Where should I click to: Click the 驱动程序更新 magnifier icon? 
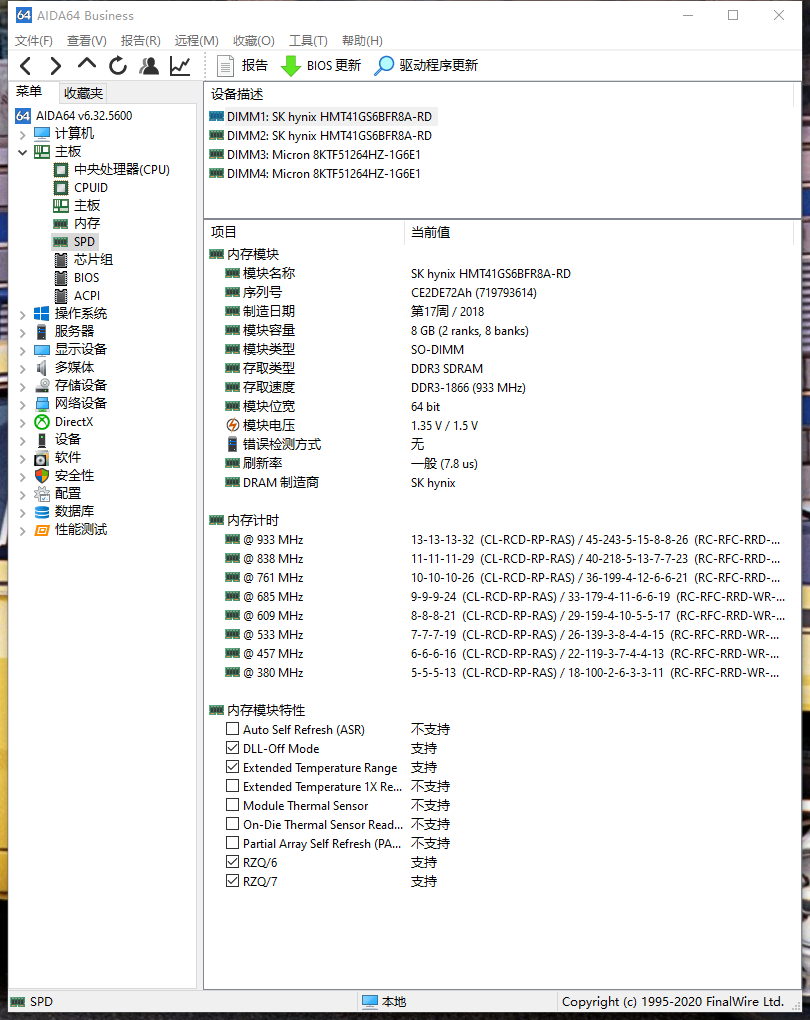(x=384, y=66)
